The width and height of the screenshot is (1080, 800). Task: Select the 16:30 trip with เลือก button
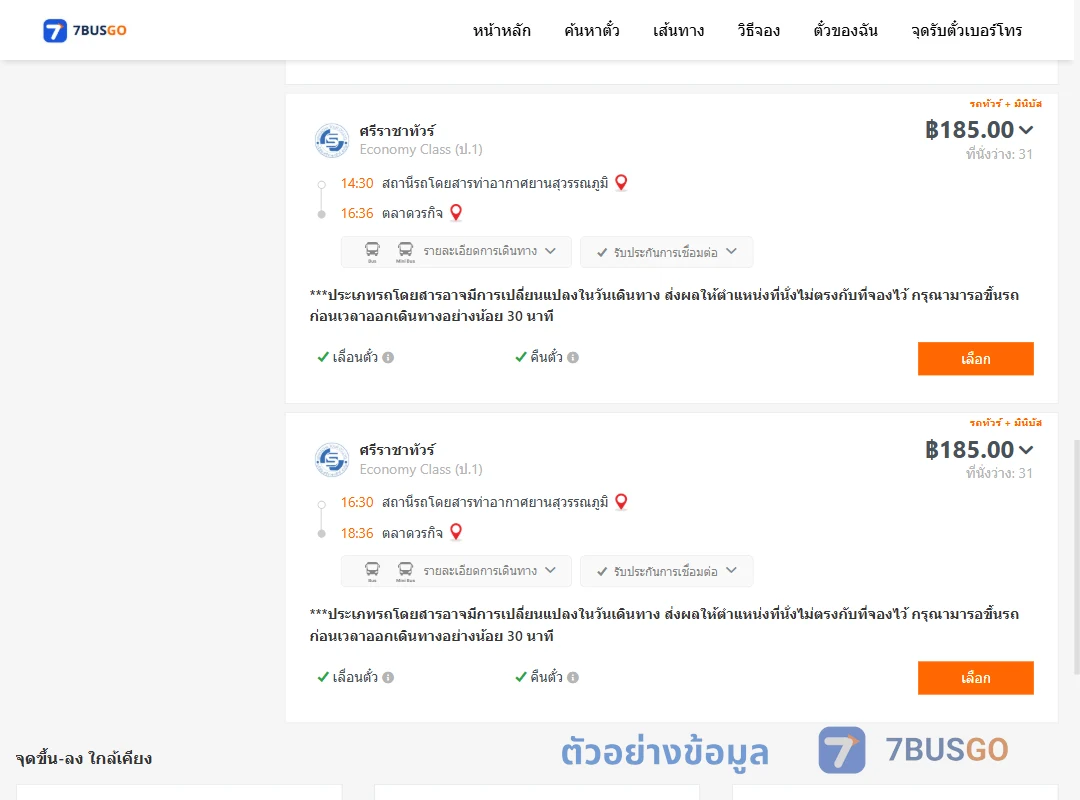click(975, 678)
